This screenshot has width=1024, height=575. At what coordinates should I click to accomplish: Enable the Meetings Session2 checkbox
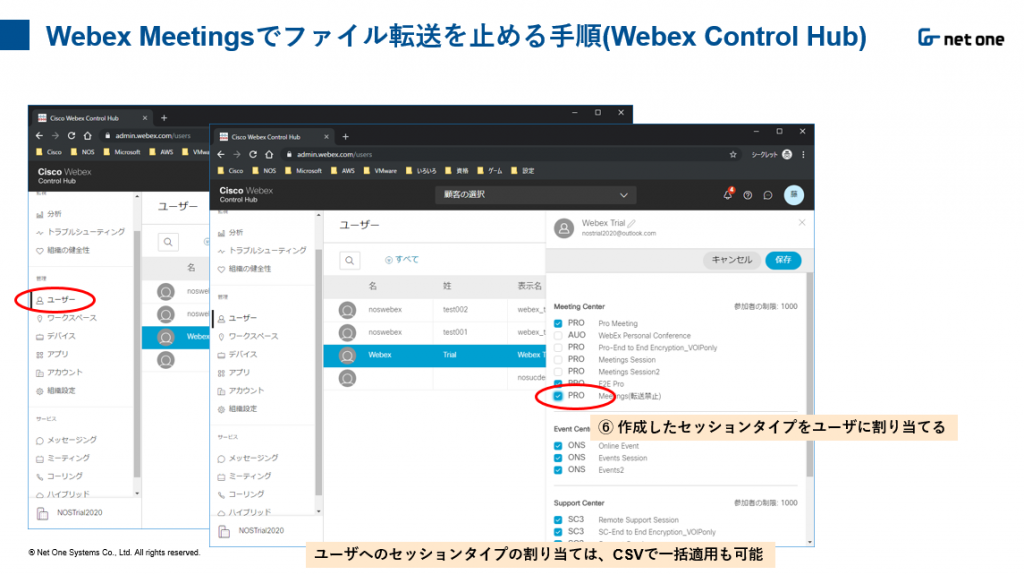(x=558, y=372)
